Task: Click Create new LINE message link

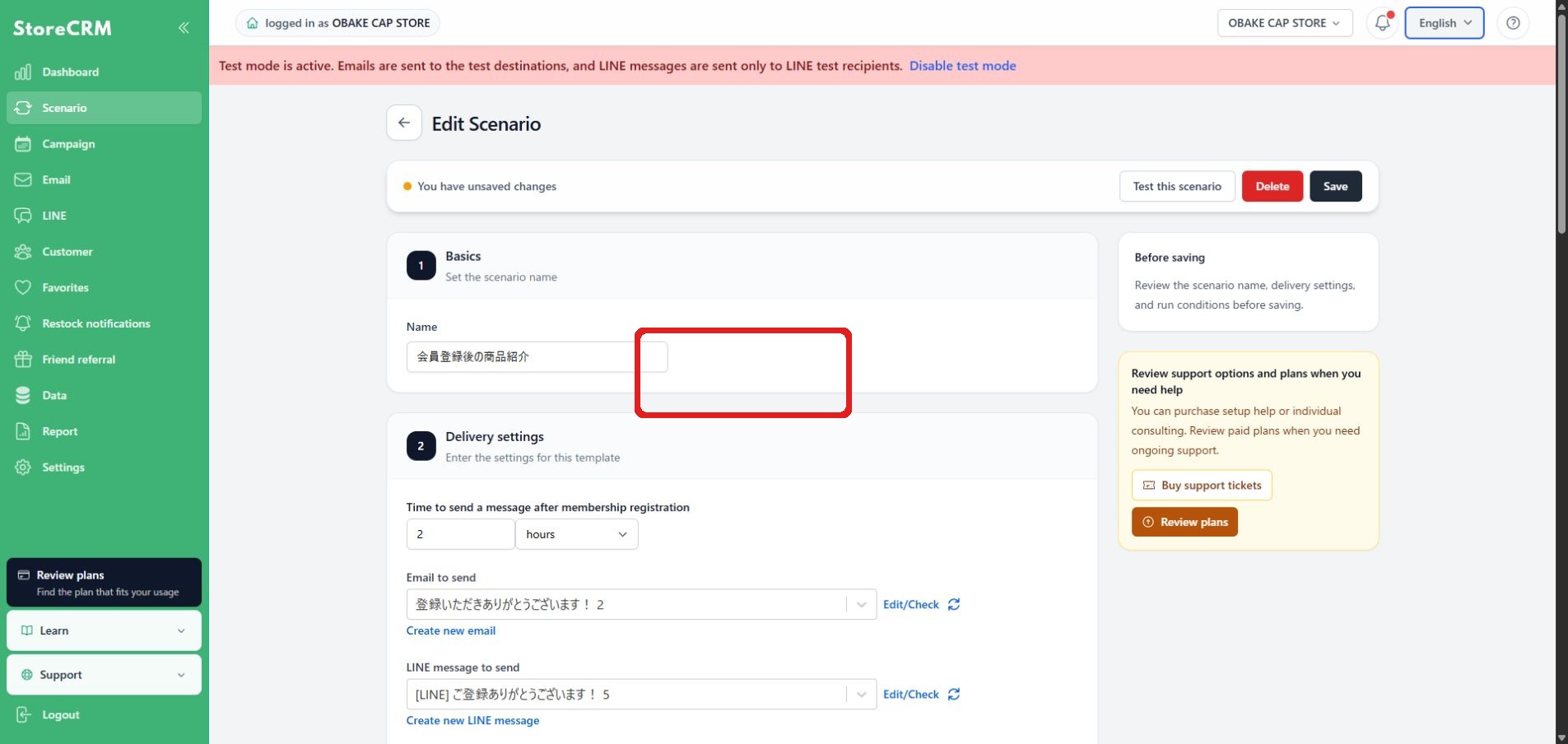Action: coord(472,721)
